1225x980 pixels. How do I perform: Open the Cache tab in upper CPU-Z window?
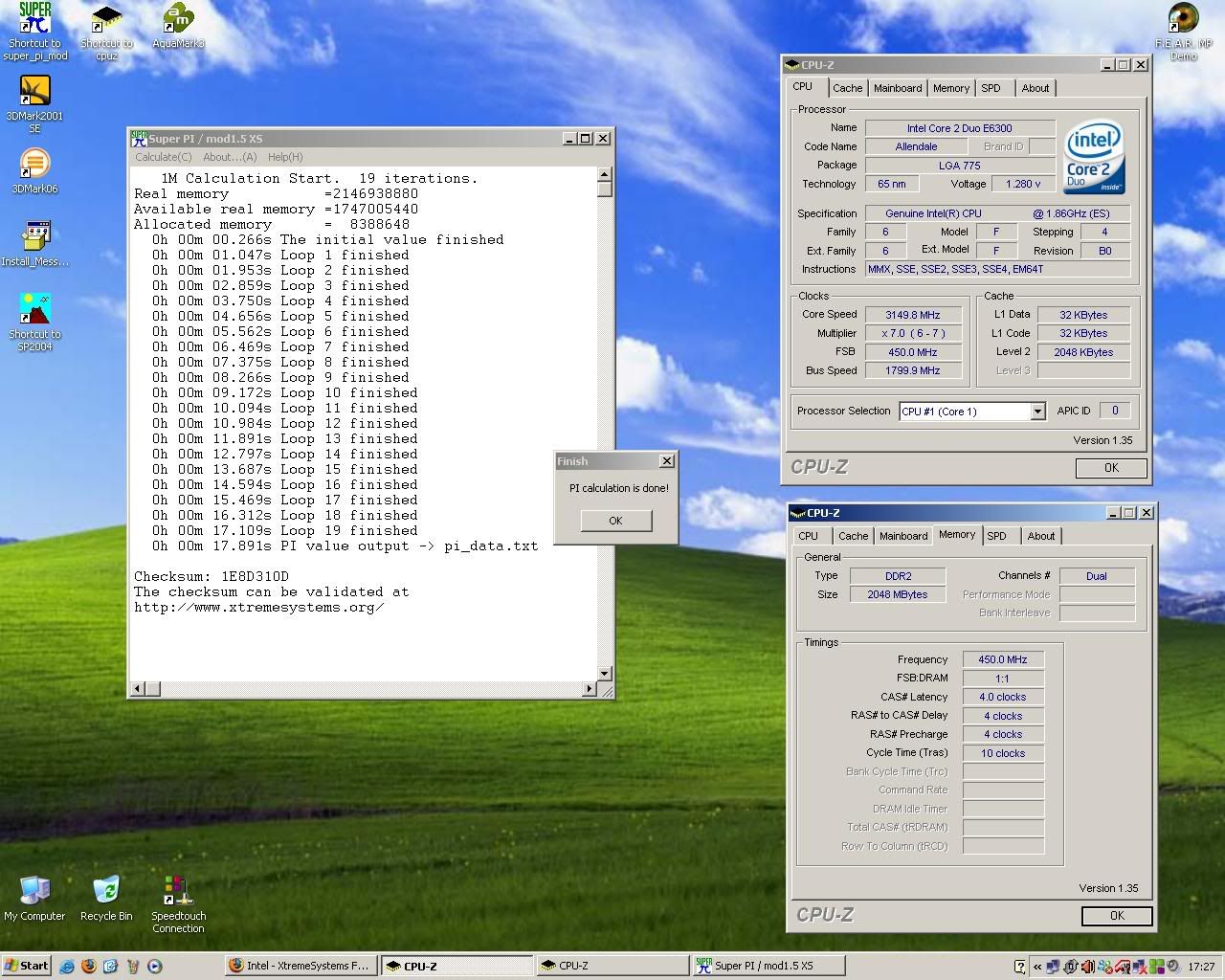coord(847,88)
